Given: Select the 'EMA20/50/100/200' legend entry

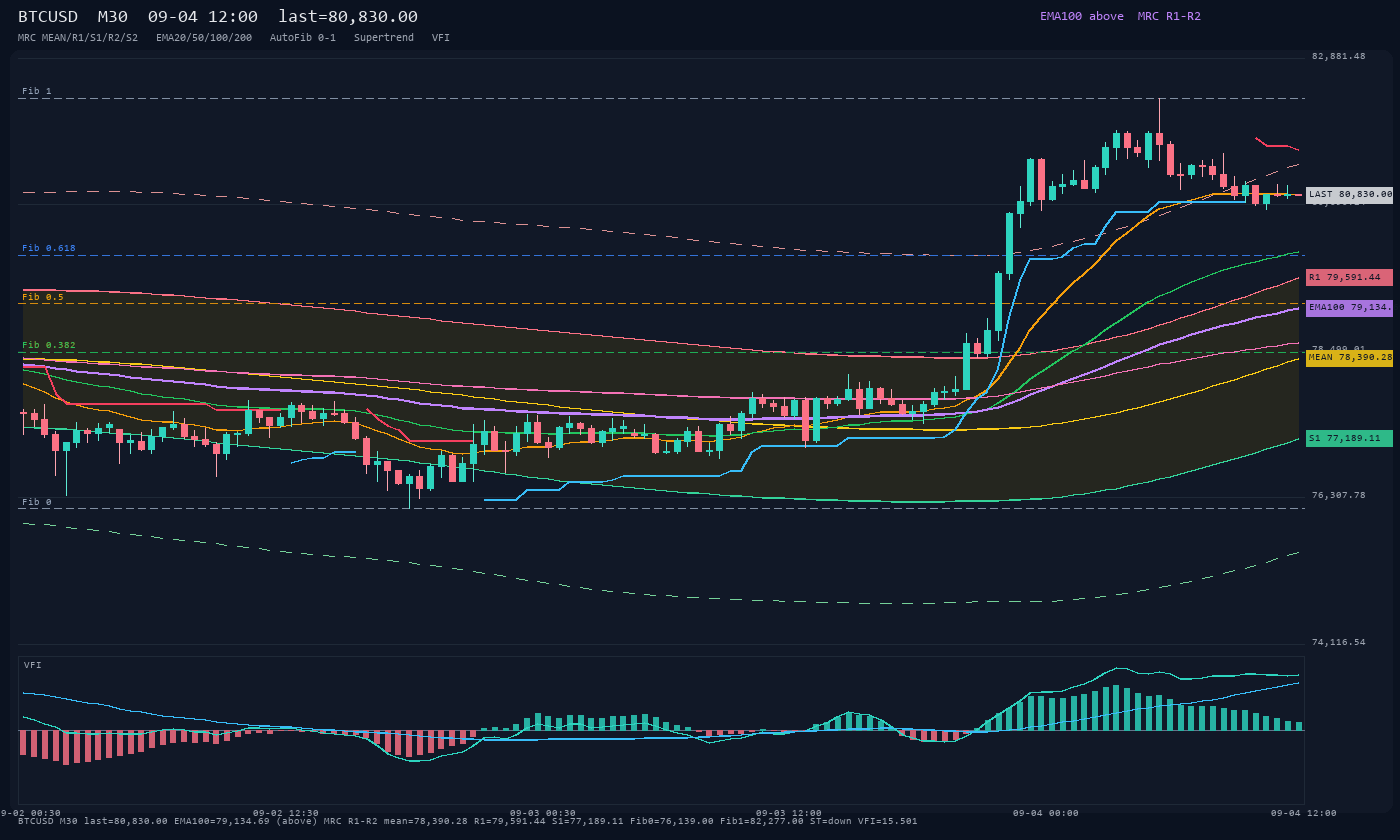Looking at the screenshot, I should (204, 37).
